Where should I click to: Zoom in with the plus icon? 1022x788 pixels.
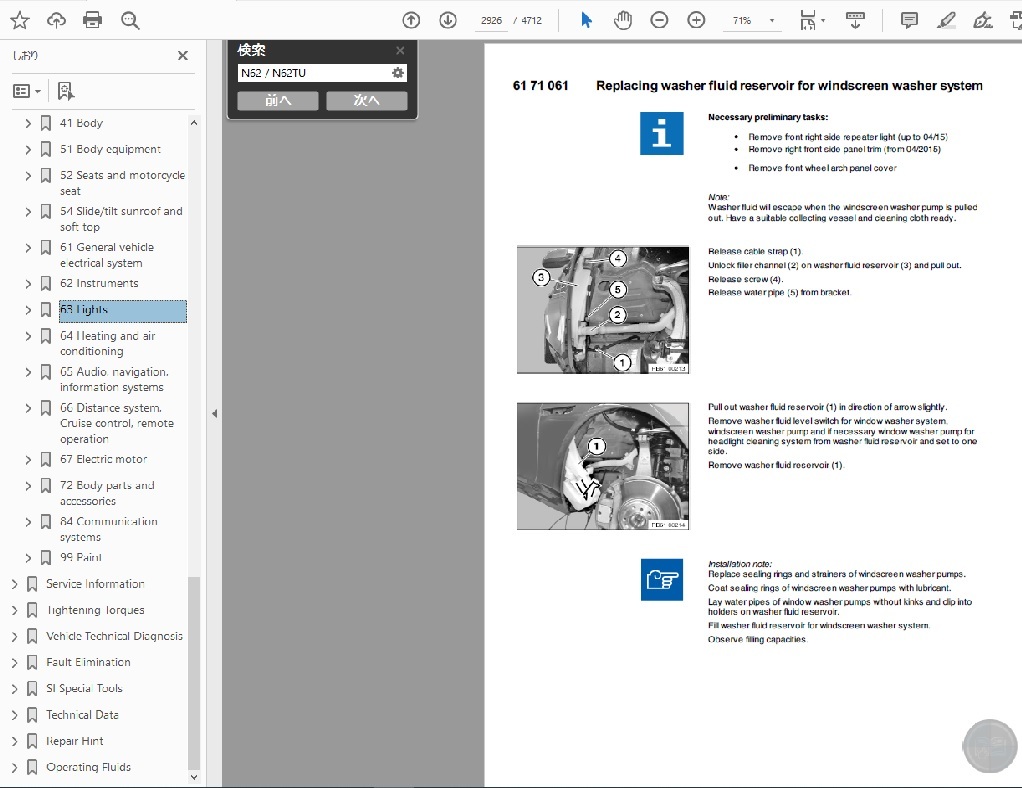[x=696, y=20]
